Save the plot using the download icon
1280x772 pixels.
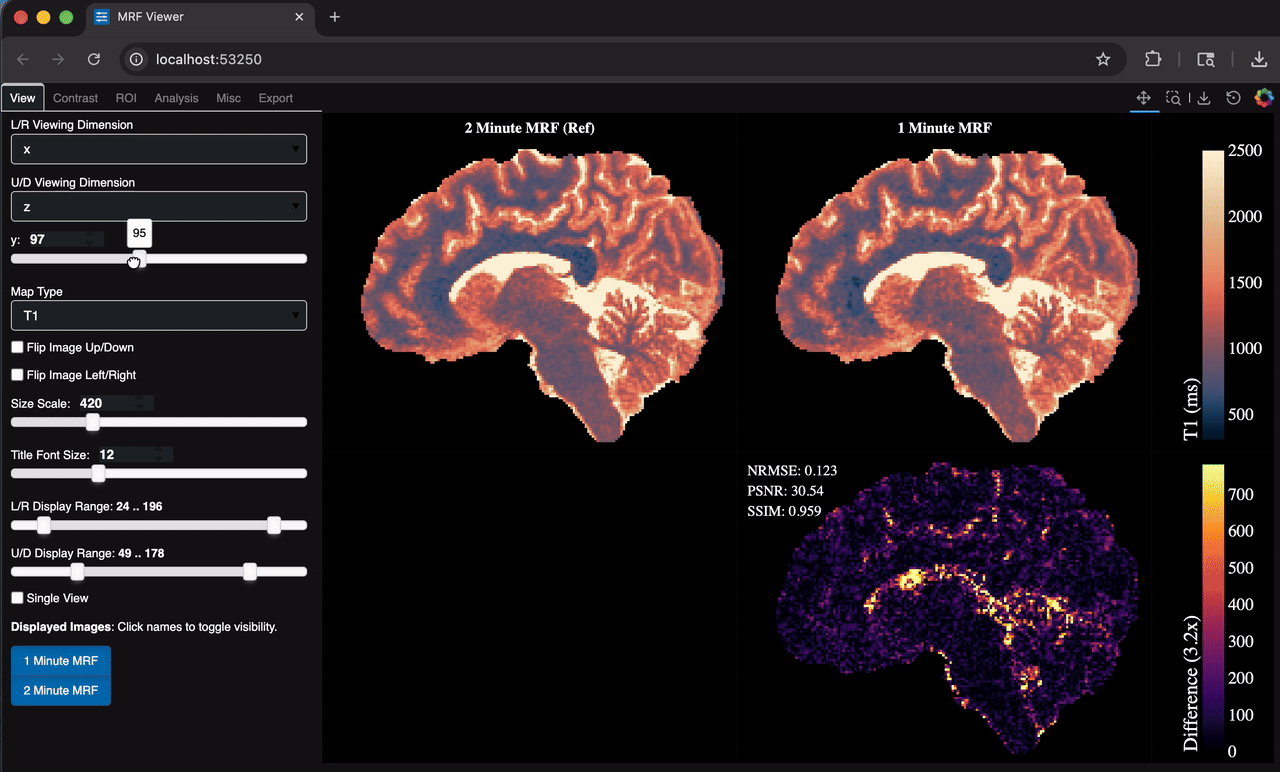pyautogui.click(x=1204, y=97)
